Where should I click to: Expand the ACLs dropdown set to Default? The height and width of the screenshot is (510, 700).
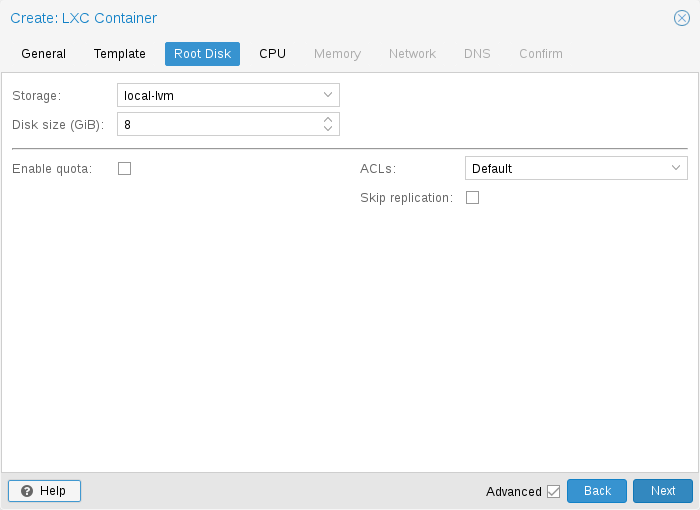coord(576,169)
